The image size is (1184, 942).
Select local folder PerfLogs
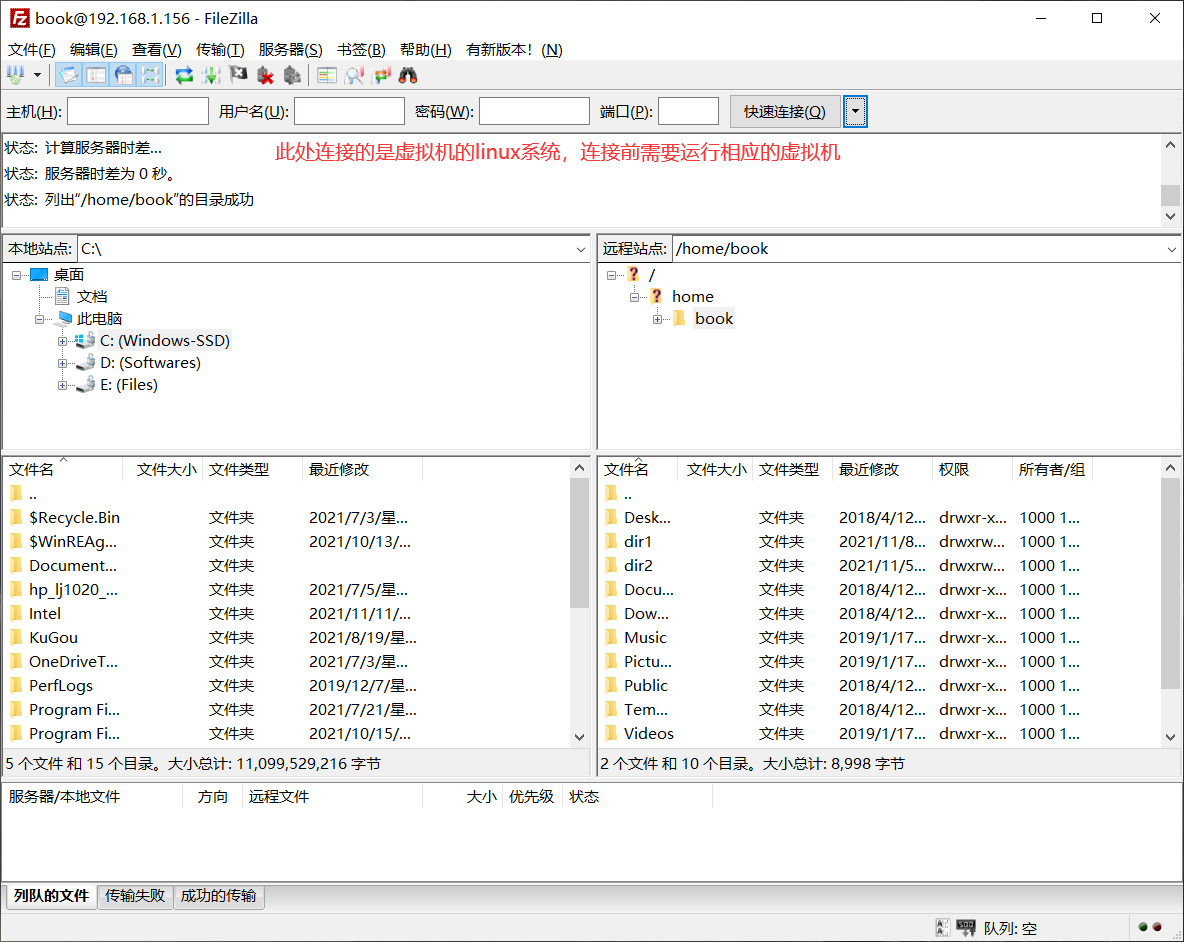[x=60, y=685]
